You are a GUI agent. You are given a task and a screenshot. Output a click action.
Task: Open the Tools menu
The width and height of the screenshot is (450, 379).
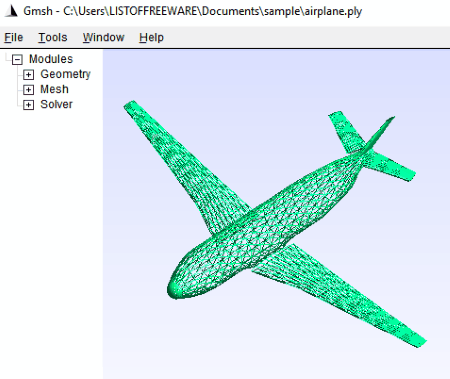pos(53,37)
